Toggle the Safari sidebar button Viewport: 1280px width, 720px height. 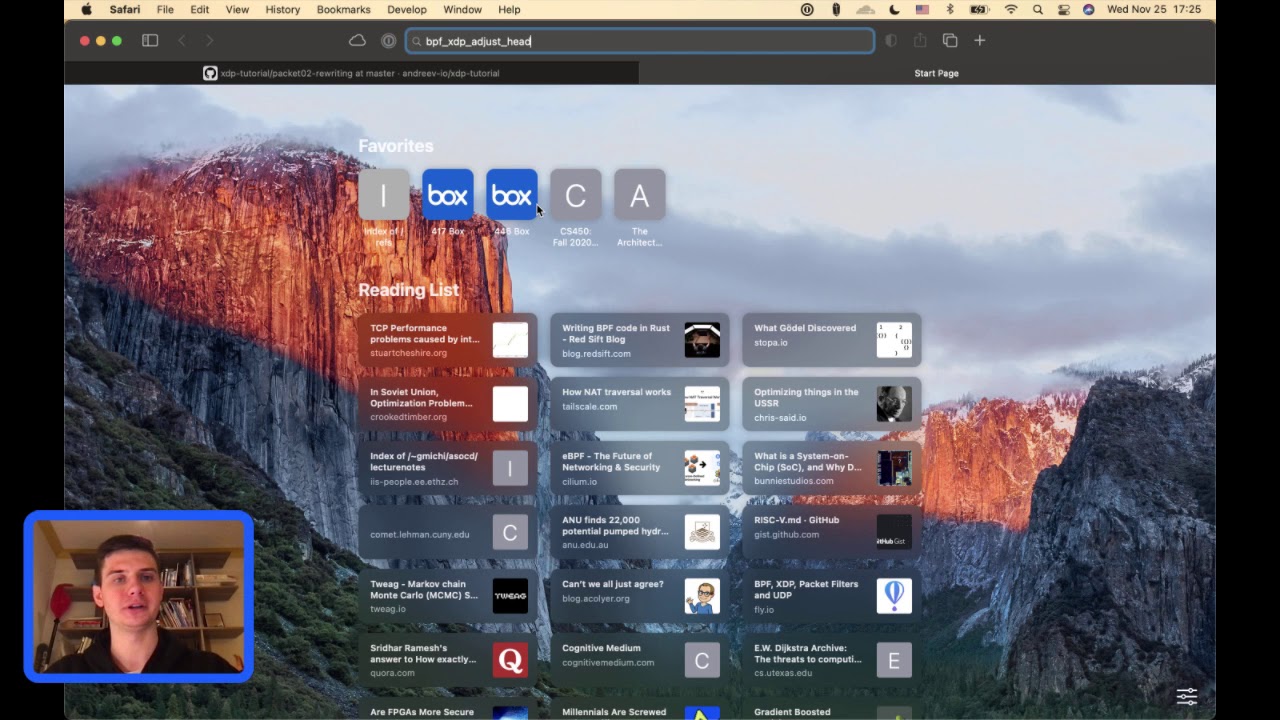click(x=150, y=41)
